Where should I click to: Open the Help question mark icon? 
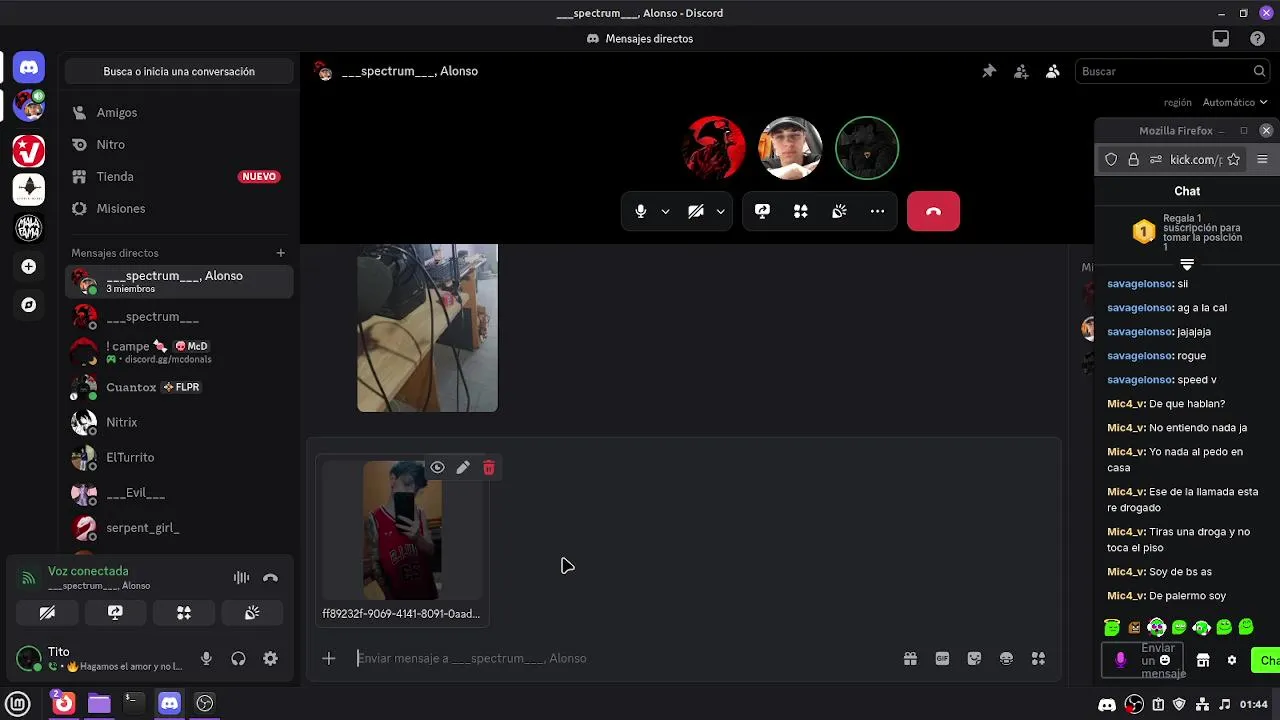click(x=1257, y=39)
